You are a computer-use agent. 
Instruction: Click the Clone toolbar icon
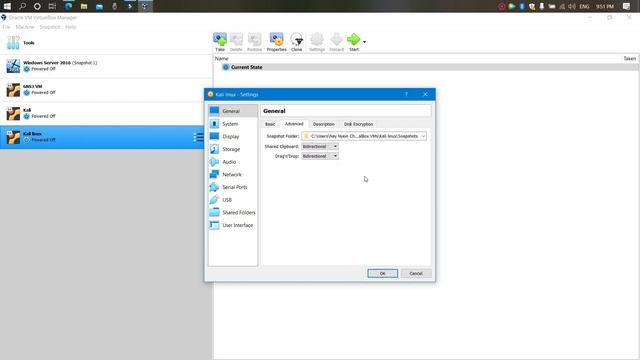(297, 42)
